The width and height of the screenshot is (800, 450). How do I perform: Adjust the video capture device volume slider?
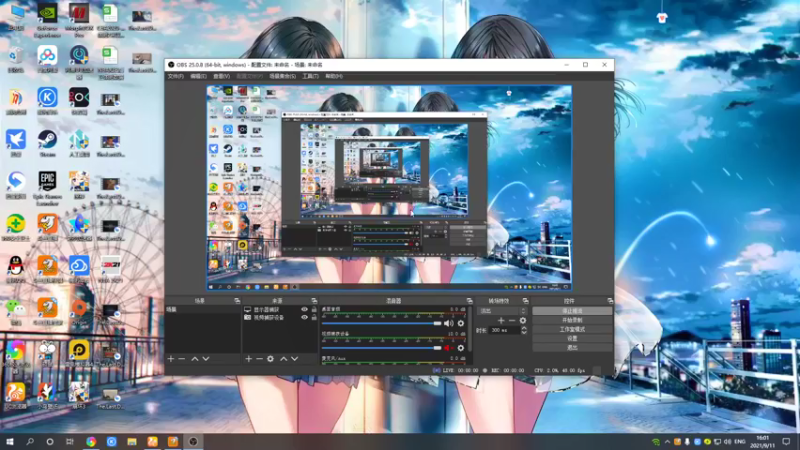[x=382, y=348]
